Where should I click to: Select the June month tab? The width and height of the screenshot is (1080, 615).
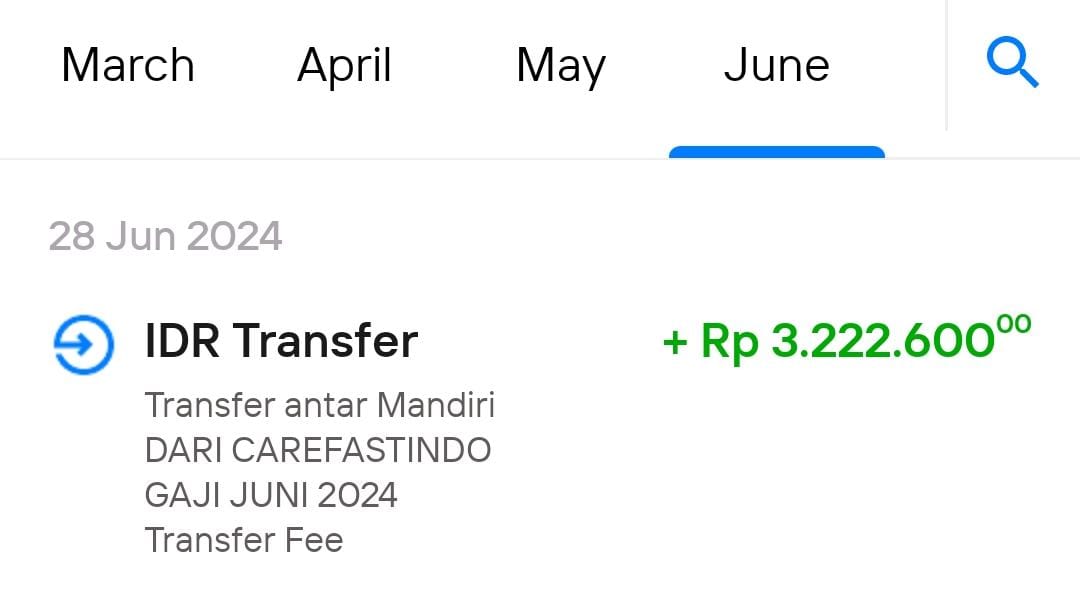[776, 65]
